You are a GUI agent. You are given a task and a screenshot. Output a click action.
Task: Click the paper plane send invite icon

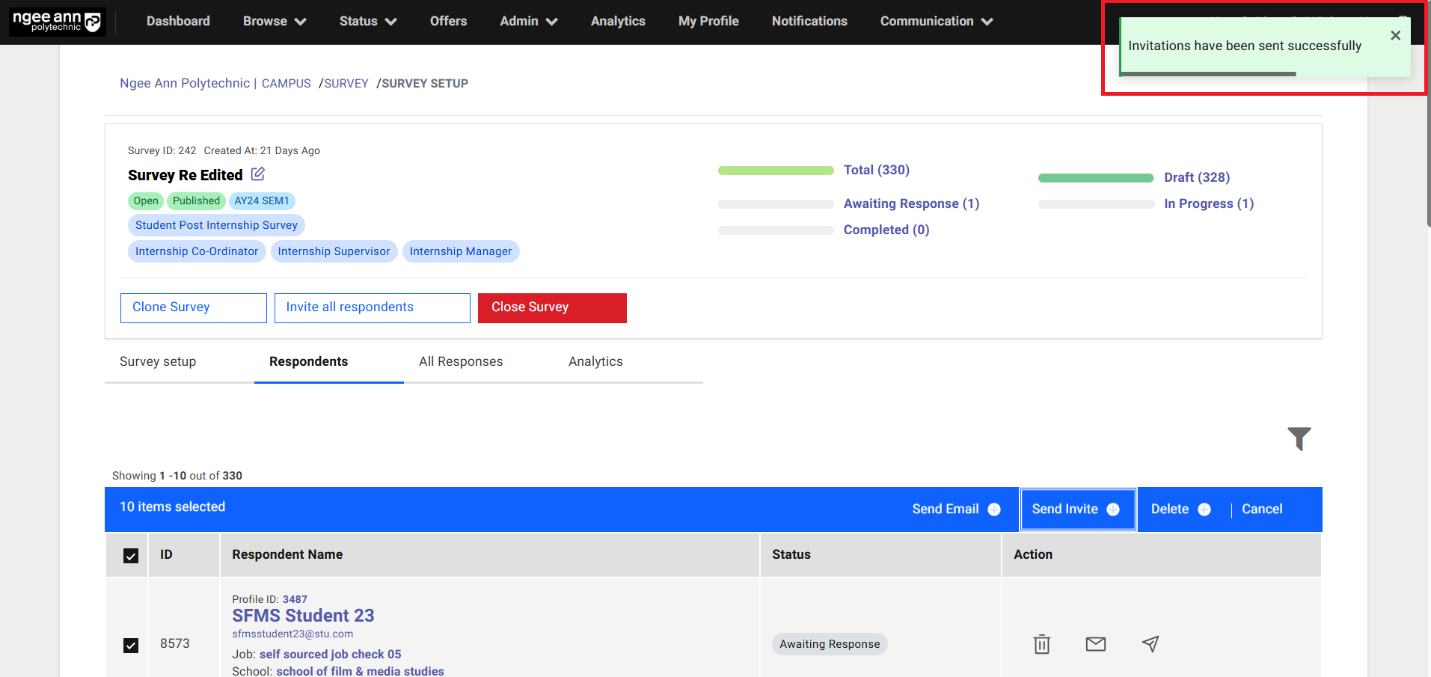[1150, 644]
